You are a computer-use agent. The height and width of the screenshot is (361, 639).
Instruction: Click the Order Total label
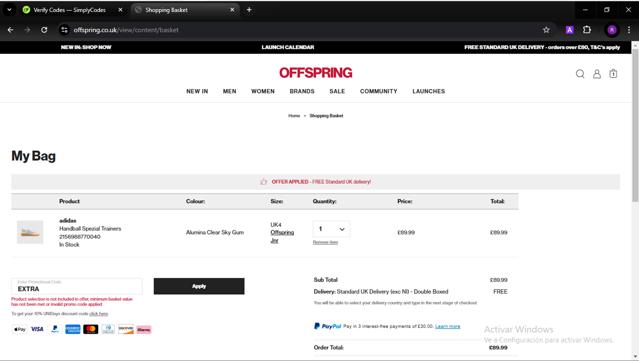(328, 348)
